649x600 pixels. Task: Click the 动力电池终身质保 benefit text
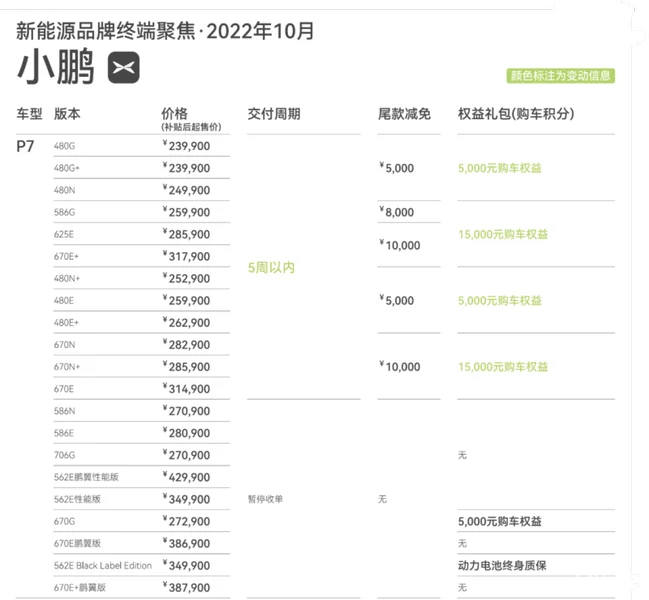pyautogui.click(x=502, y=565)
